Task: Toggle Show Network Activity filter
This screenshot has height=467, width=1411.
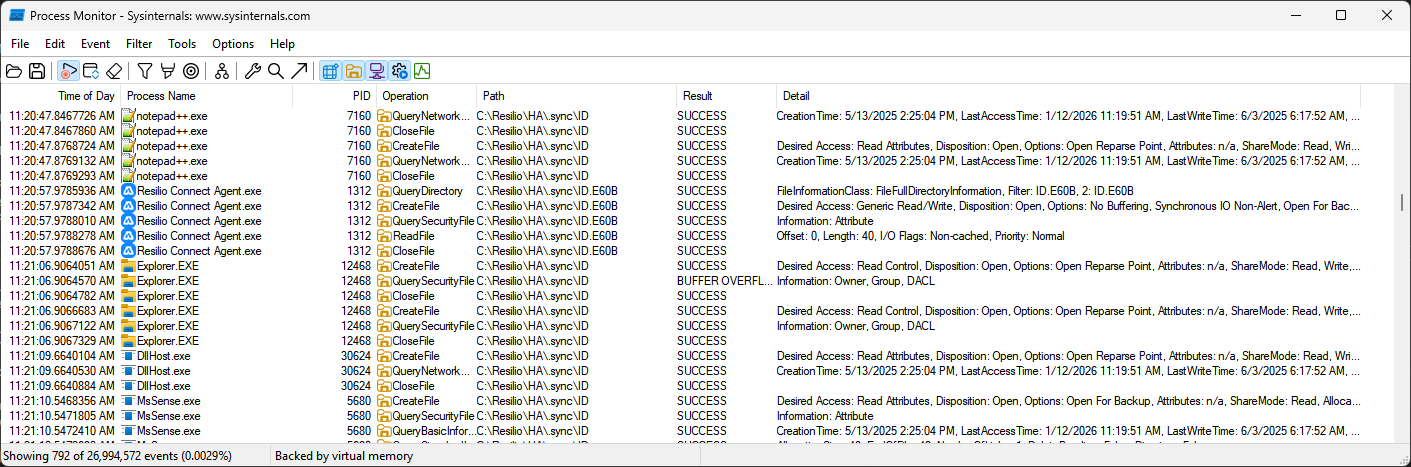Action: coord(377,71)
